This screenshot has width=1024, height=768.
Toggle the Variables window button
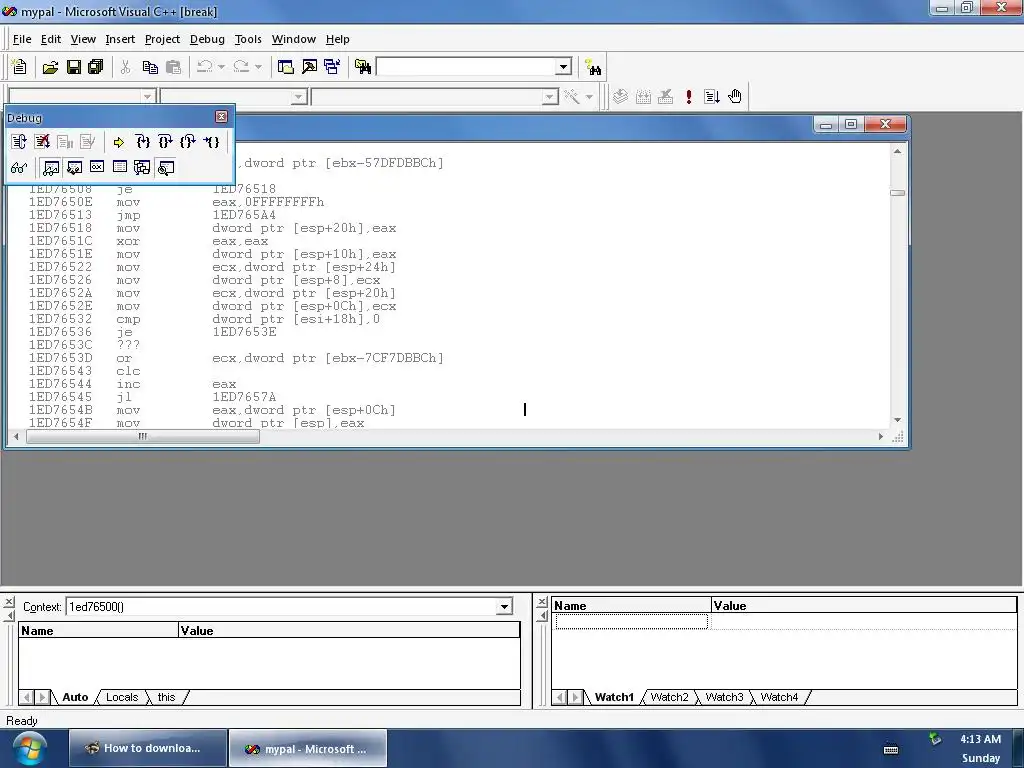point(74,168)
